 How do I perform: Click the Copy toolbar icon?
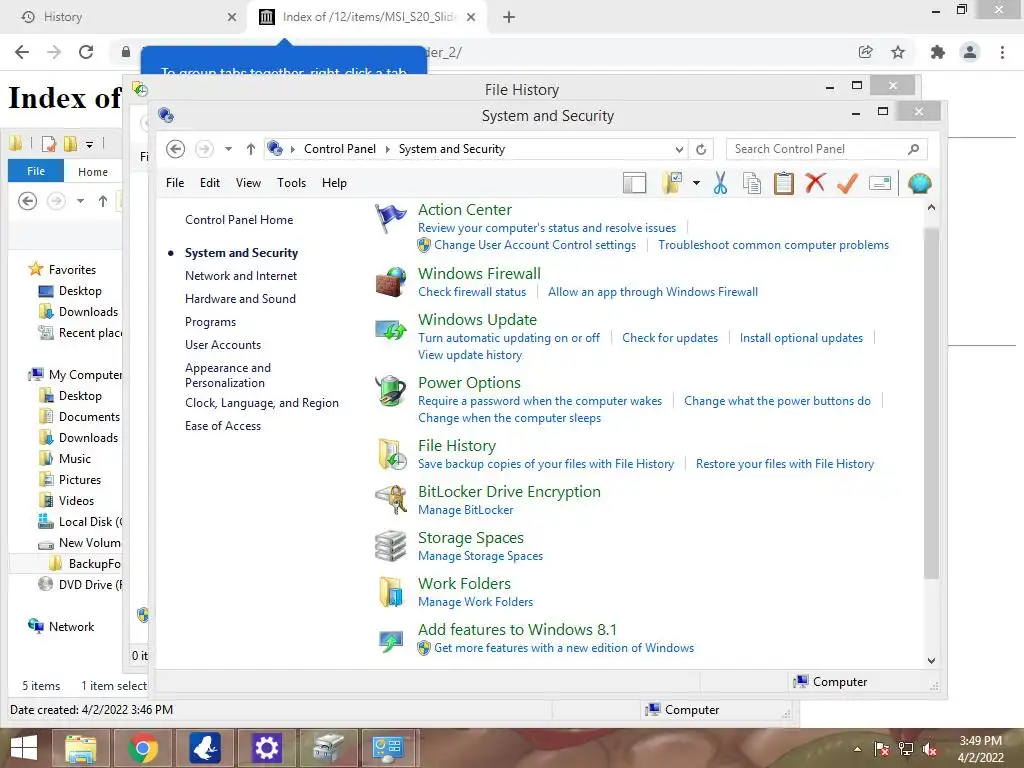tap(752, 184)
